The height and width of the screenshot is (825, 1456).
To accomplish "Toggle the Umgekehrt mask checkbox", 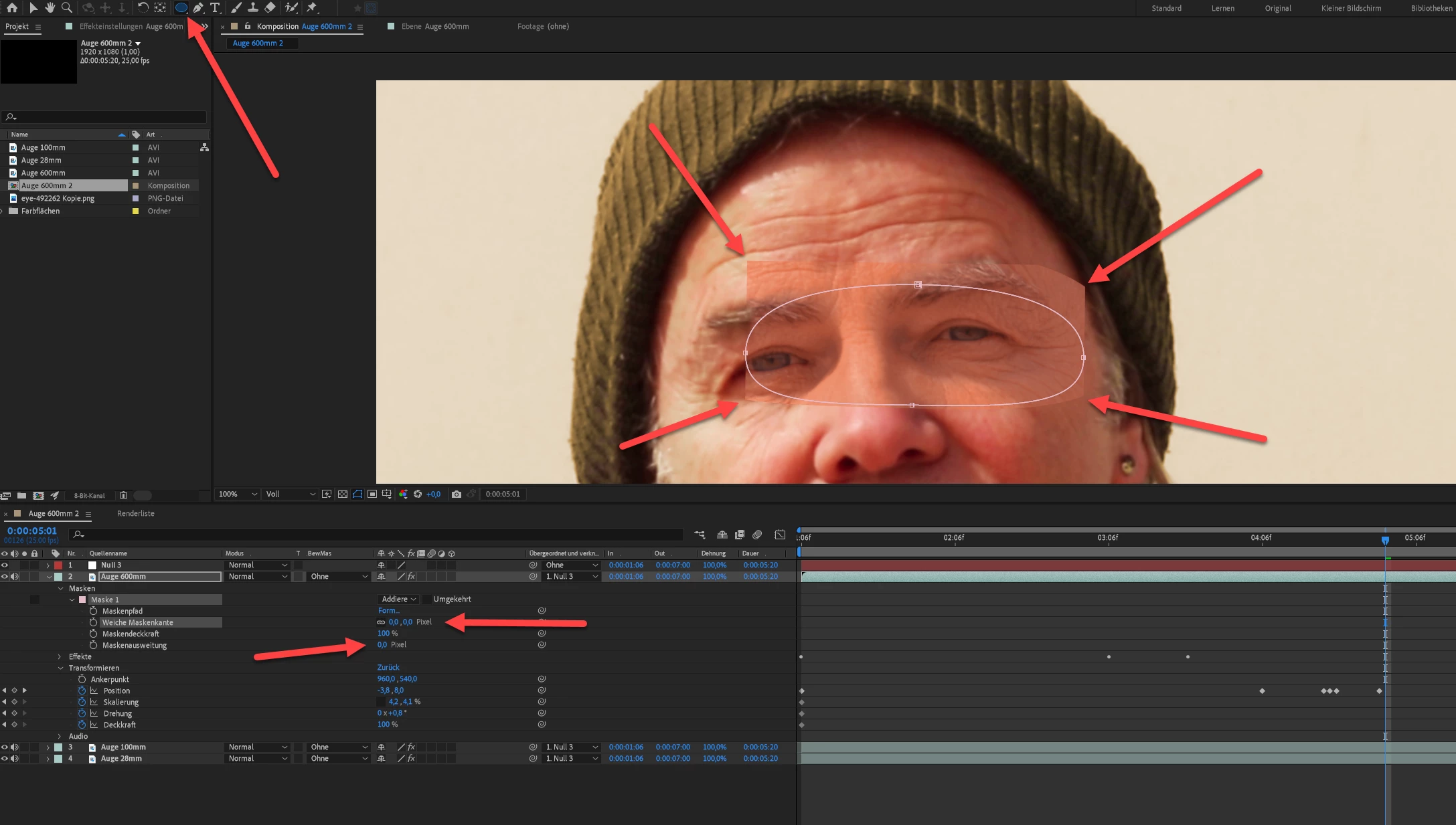I will click(426, 600).
